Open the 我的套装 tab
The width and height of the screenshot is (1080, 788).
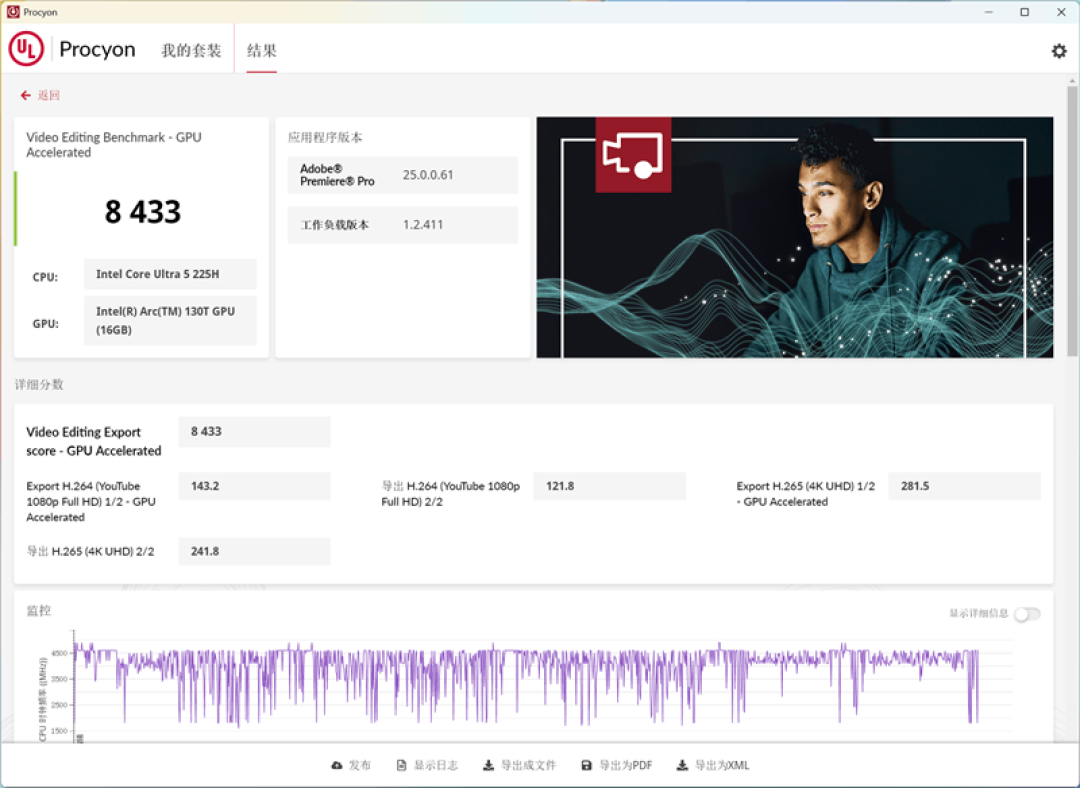pos(191,50)
